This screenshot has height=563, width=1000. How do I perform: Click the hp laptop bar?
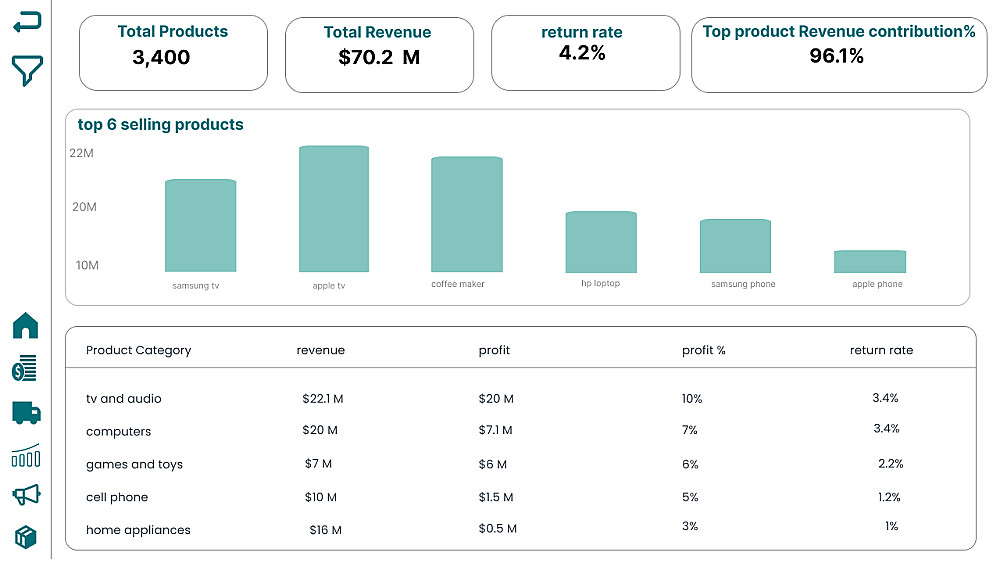pyautogui.click(x=601, y=242)
